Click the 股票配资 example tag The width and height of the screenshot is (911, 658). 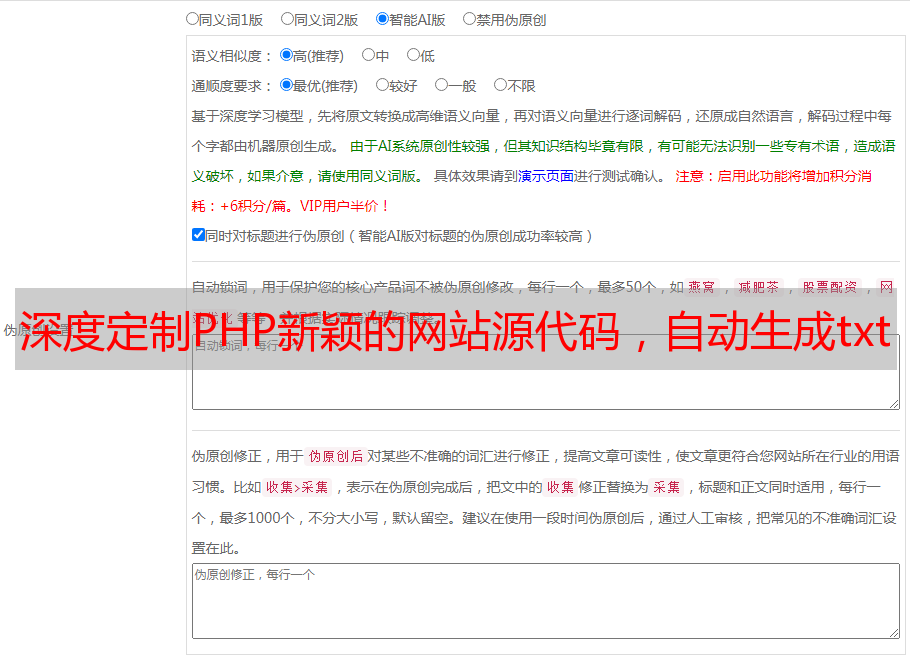830,287
